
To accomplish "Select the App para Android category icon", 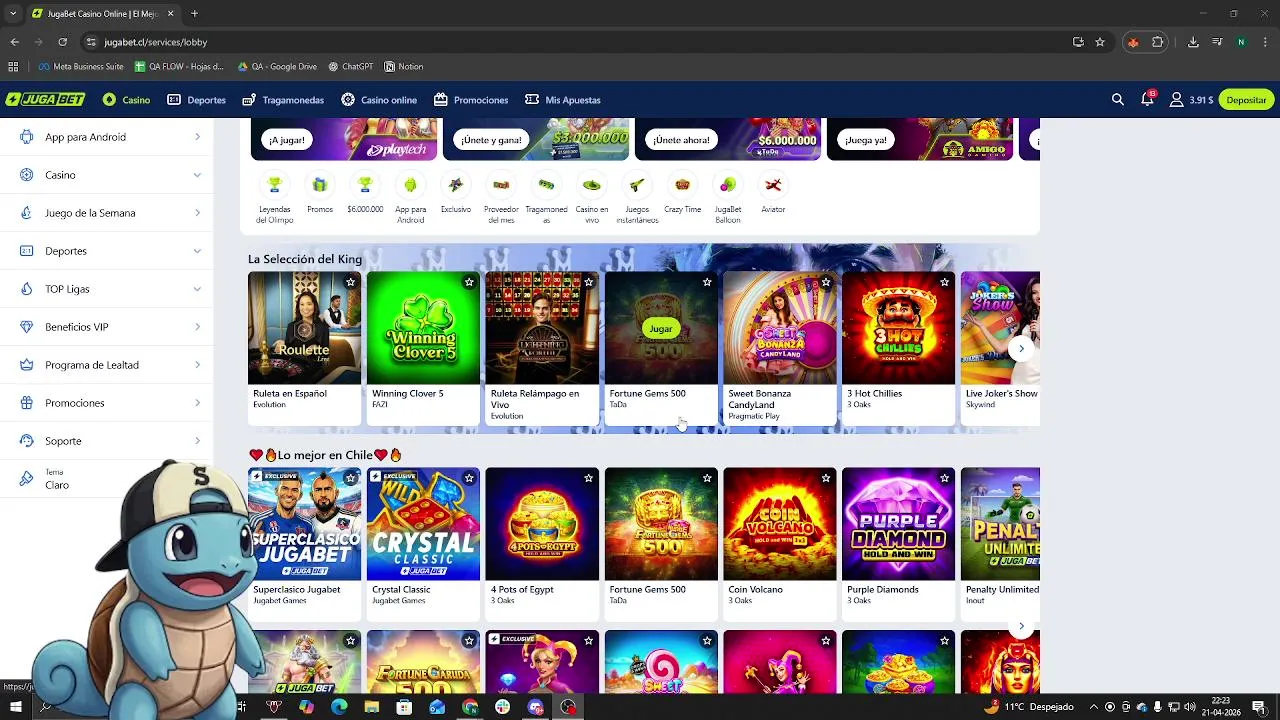I will pos(410,185).
